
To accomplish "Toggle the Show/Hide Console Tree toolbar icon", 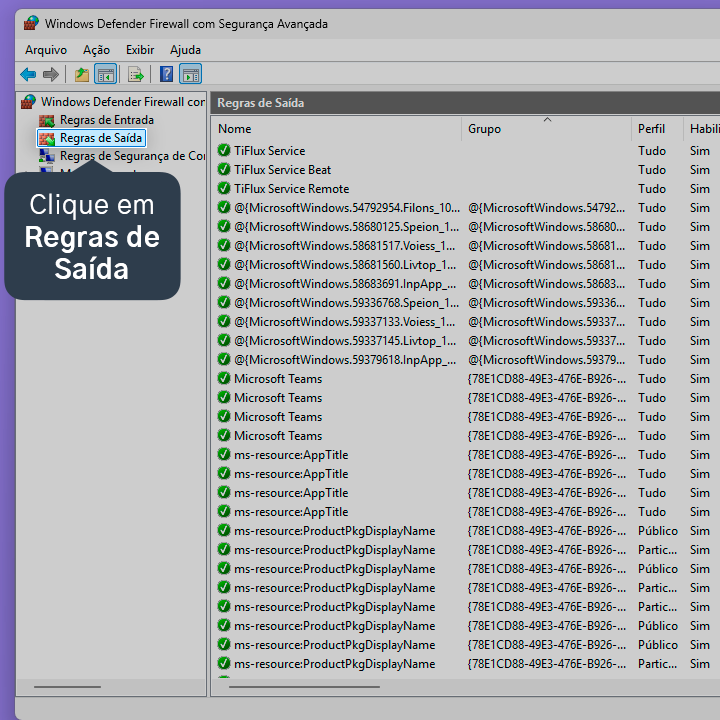I will 106,74.
